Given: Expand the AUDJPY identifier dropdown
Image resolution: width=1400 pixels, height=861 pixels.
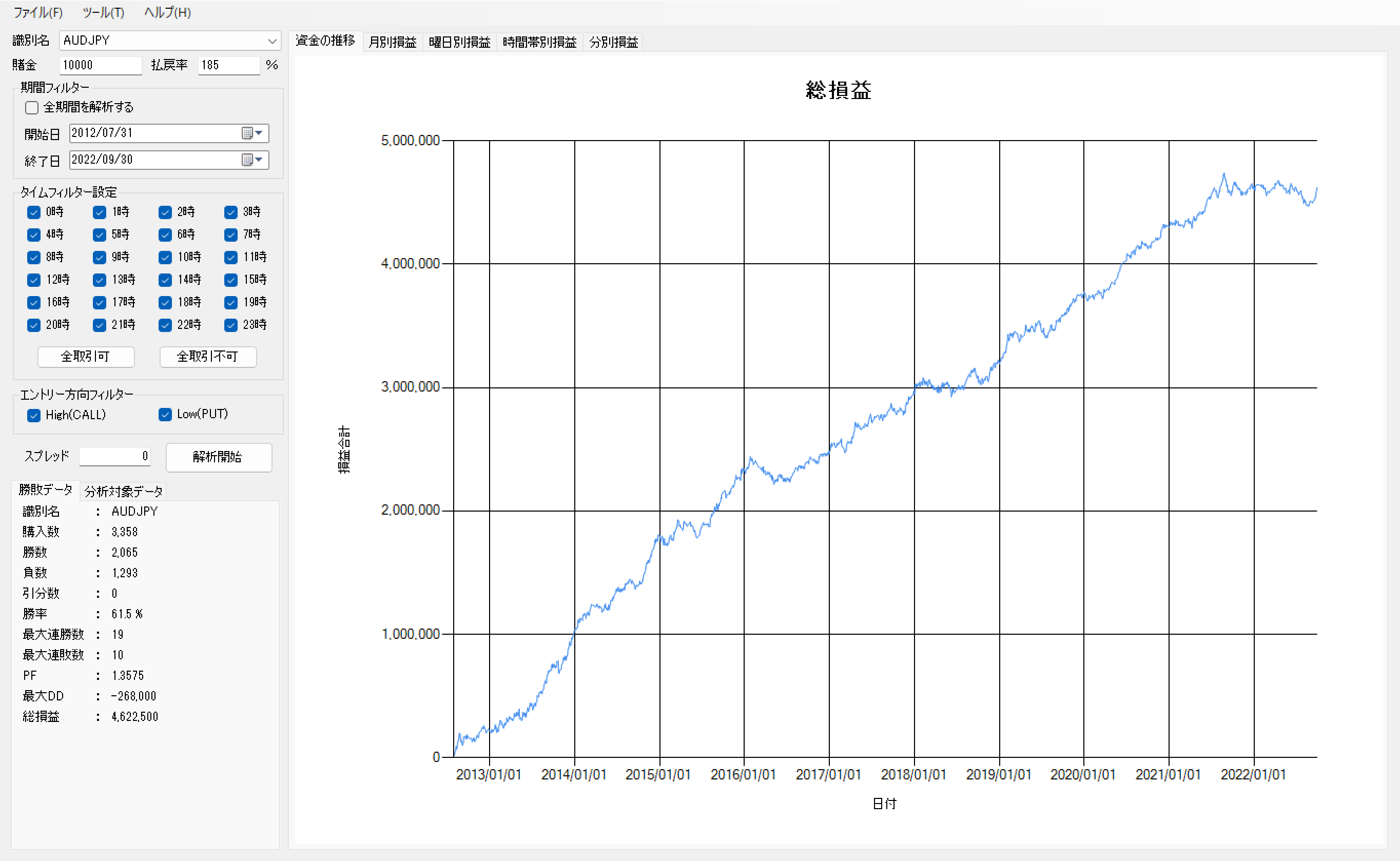Looking at the screenshot, I should (271, 41).
